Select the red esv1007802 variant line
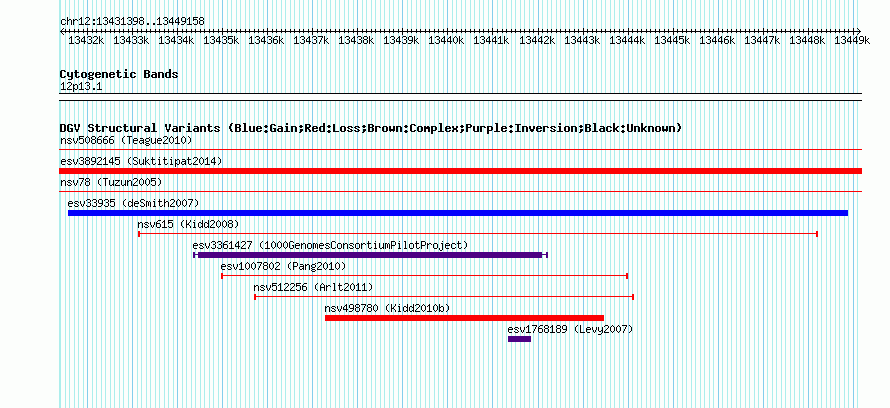The image size is (890, 408). coord(424,276)
